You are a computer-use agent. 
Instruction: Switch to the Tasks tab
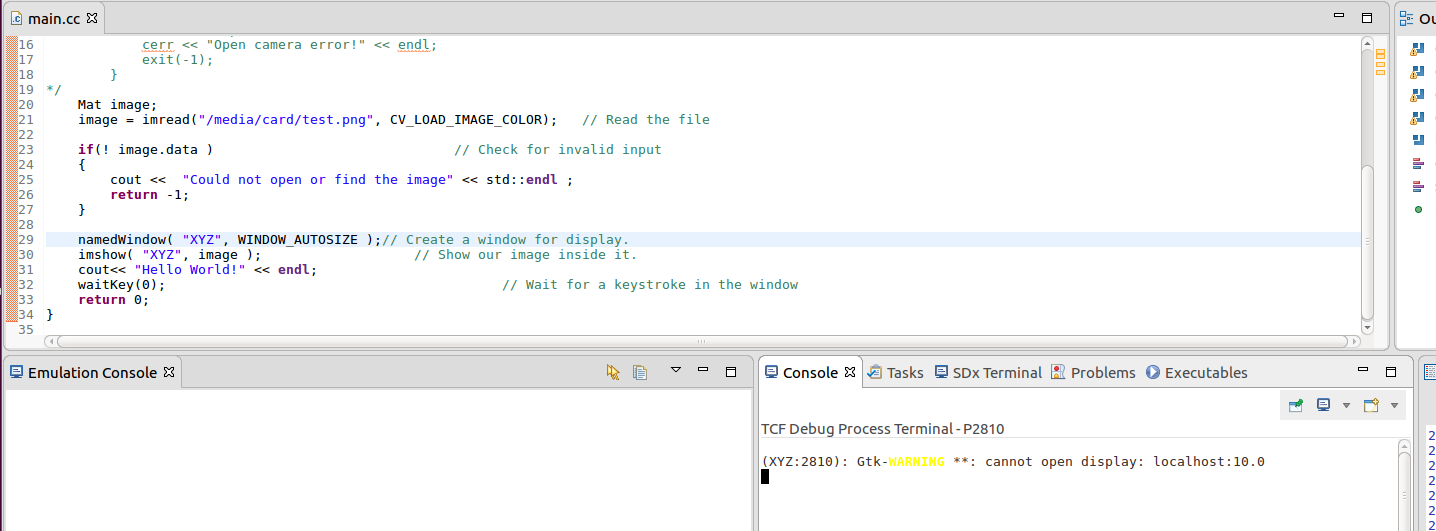[895, 372]
